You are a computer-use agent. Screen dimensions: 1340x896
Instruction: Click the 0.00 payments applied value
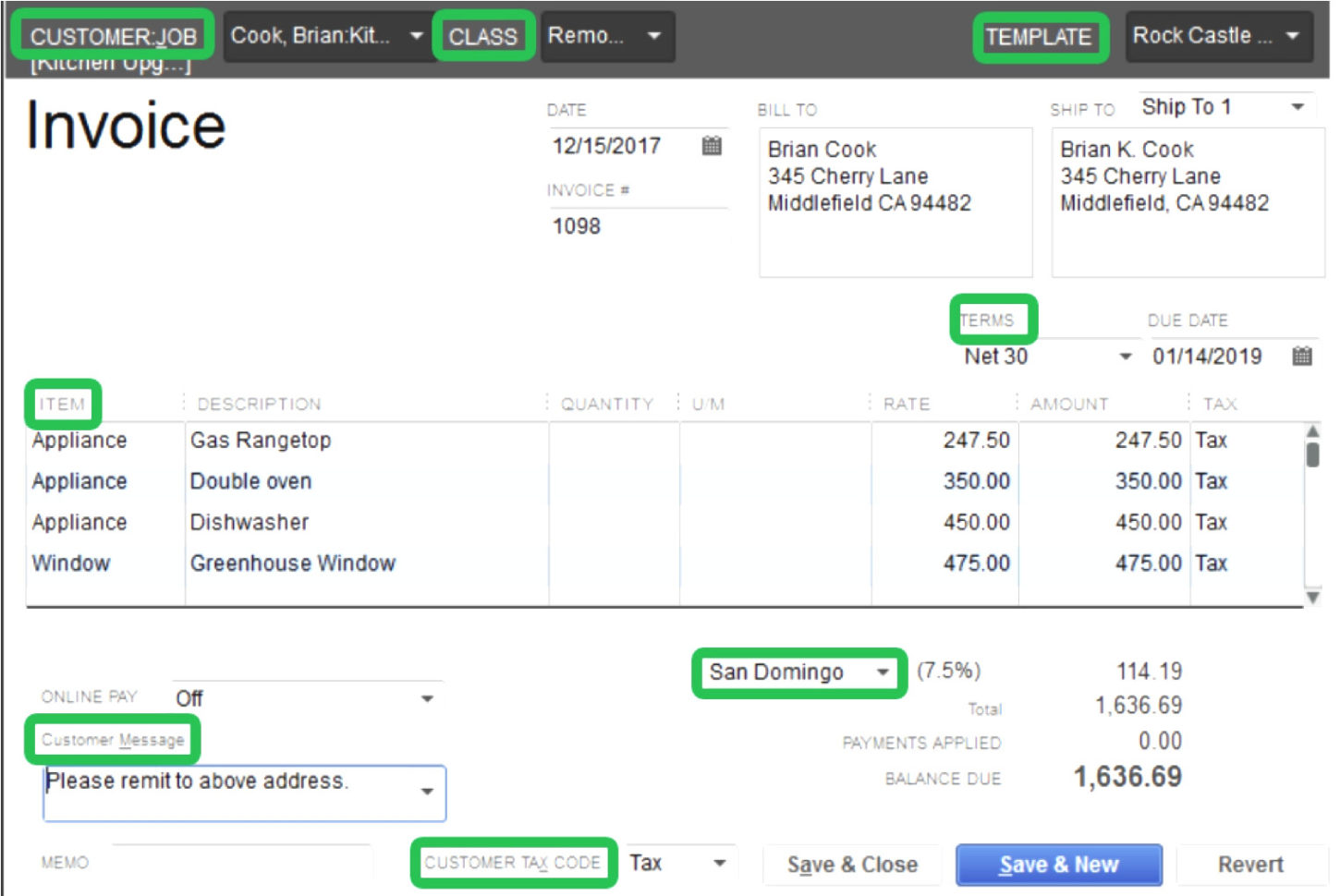[x=1160, y=742]
